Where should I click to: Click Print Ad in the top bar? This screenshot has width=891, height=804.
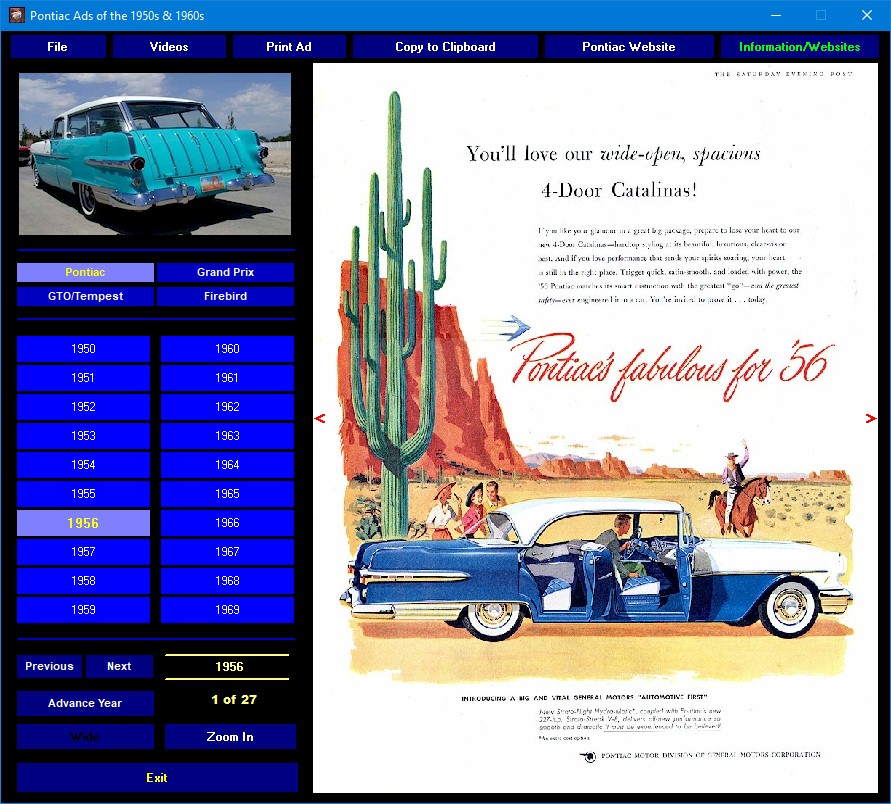289,47
